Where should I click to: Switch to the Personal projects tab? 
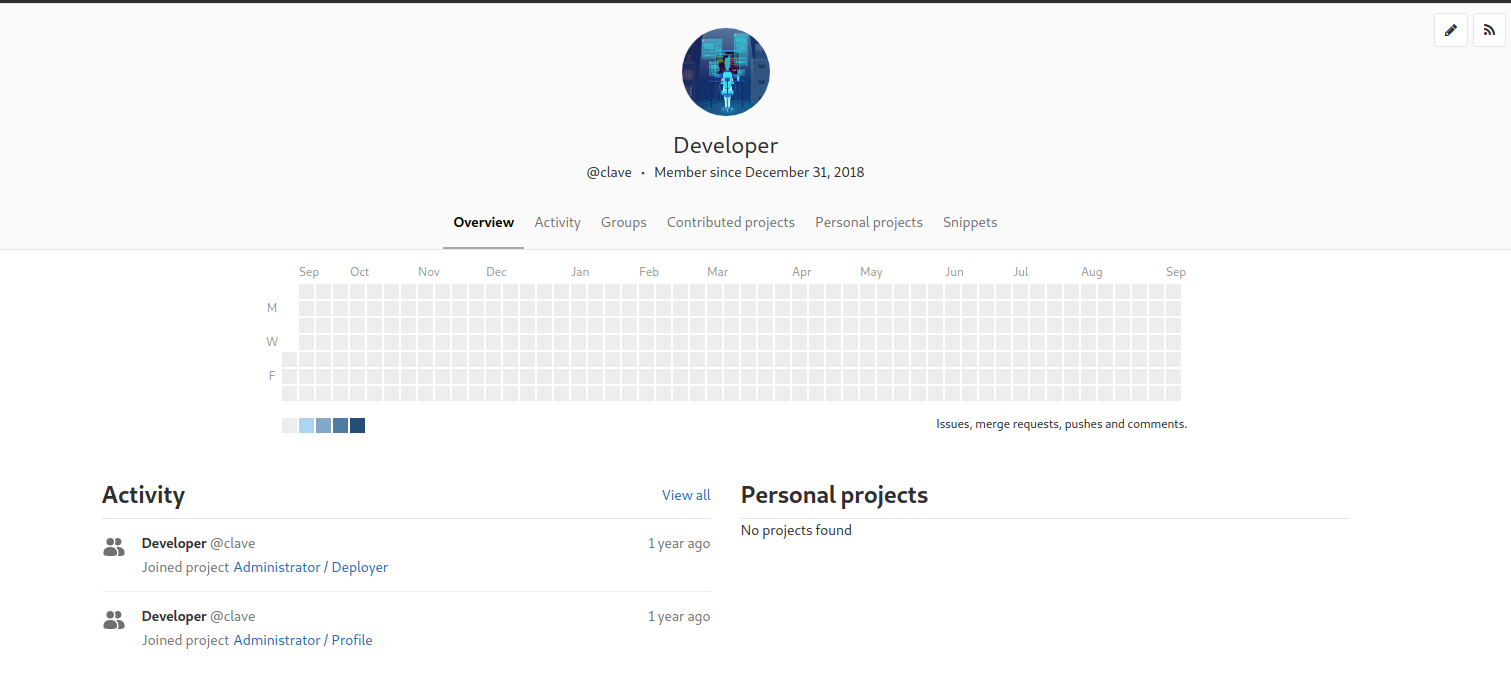[868, 222]
